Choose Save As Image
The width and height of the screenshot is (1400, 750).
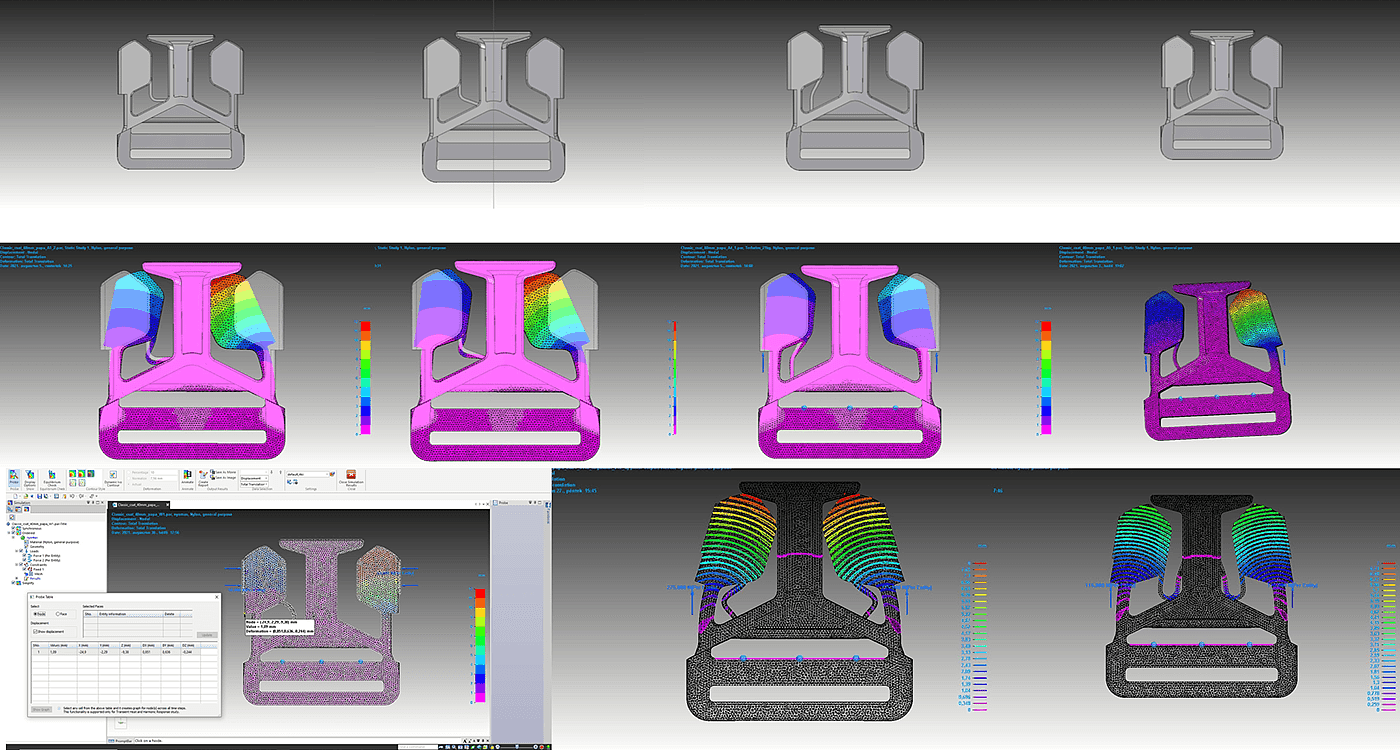[224, 477]
